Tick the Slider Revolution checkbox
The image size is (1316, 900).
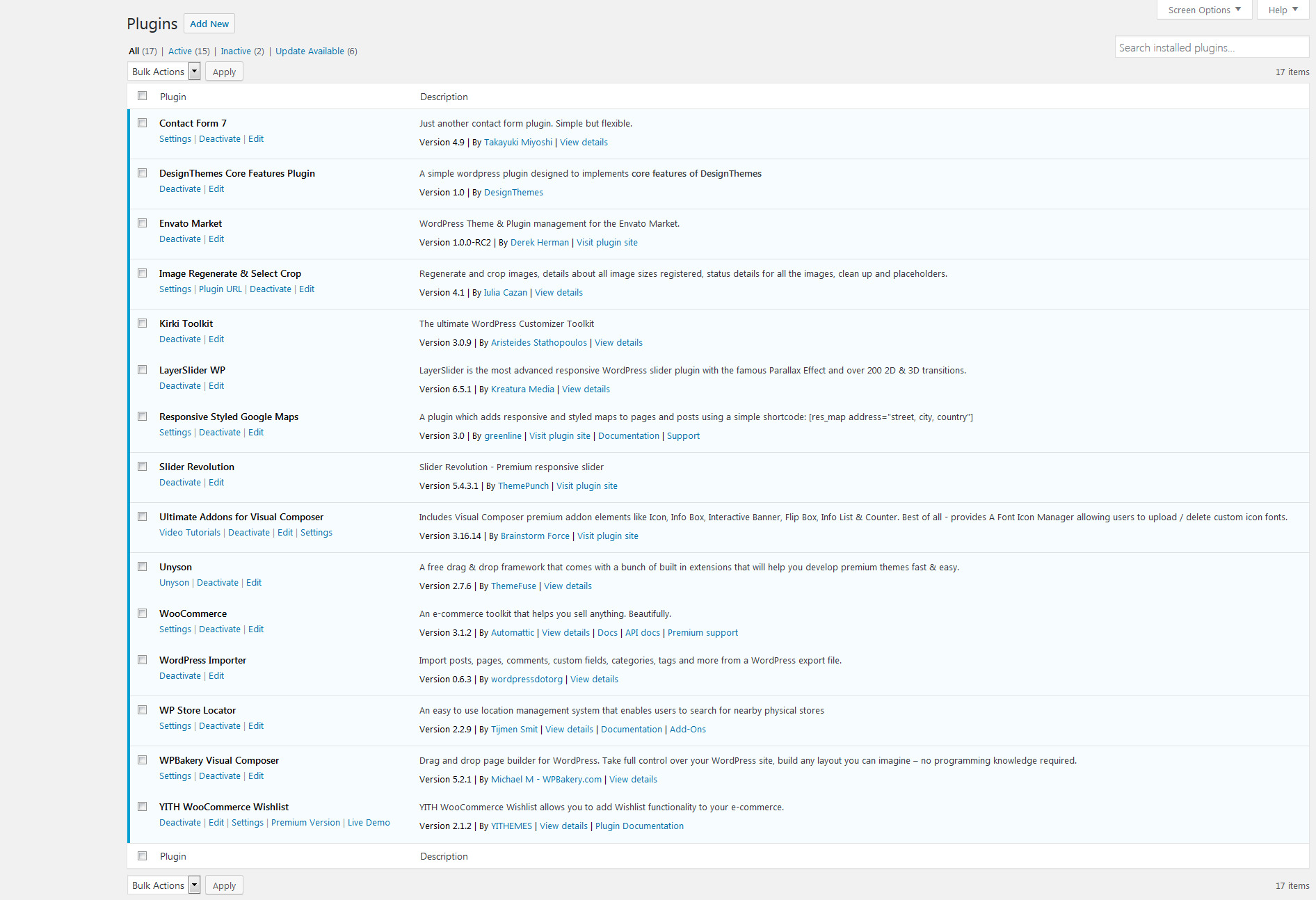coord(143,466)
